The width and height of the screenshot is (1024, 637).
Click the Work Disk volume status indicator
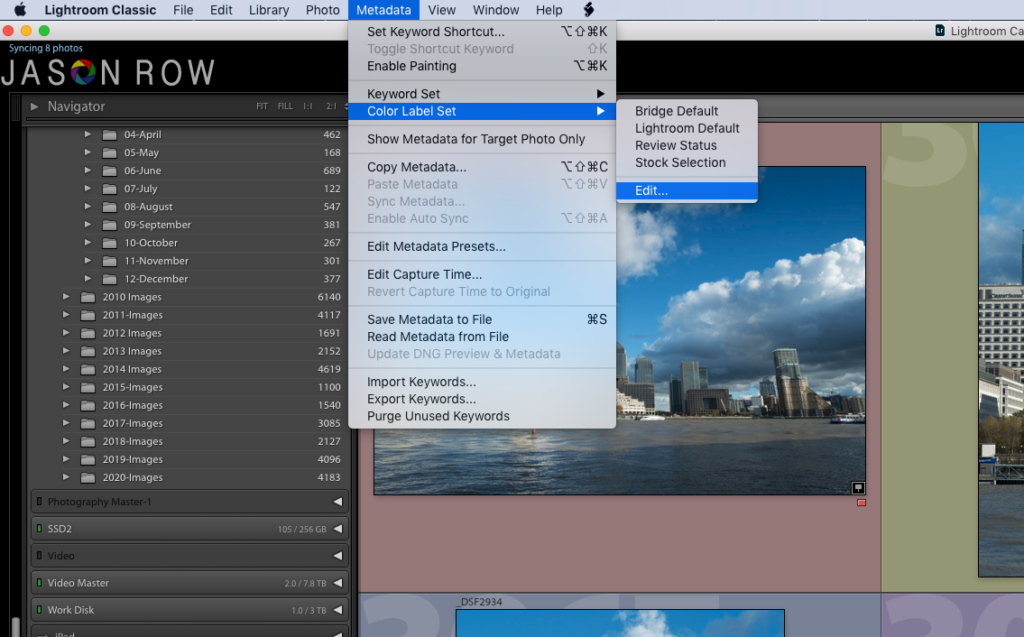pyautogui.click(x=39, y=610)
